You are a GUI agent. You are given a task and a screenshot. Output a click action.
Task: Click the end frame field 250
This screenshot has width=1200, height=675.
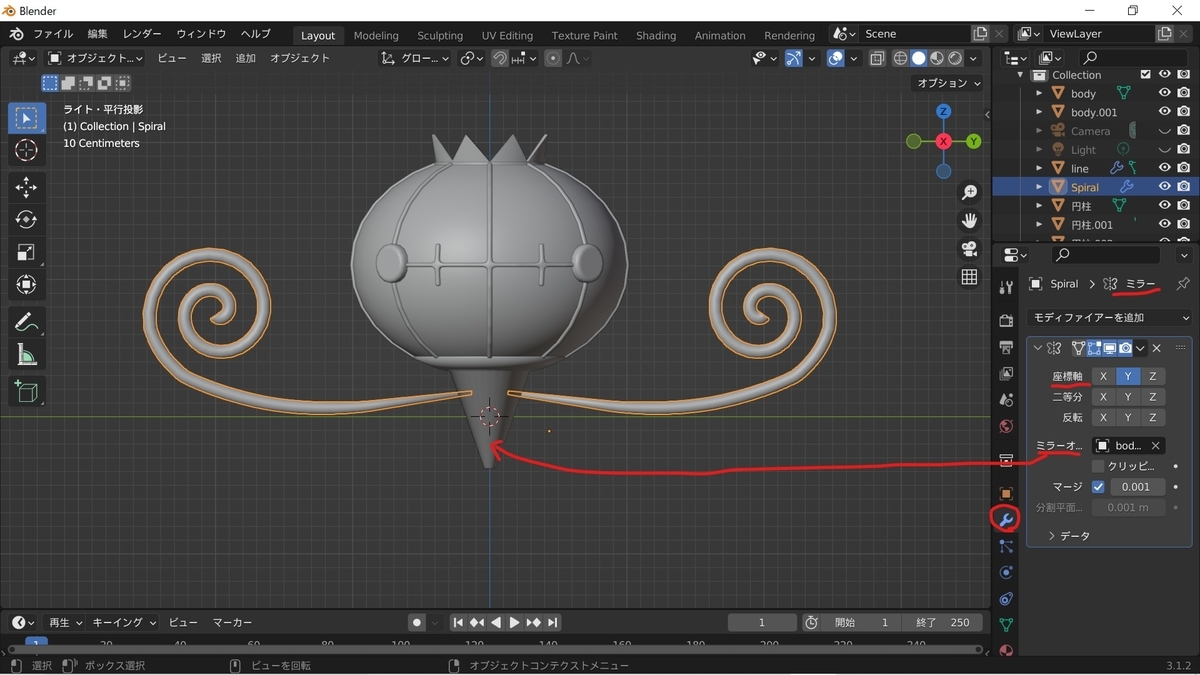[941, 622]
